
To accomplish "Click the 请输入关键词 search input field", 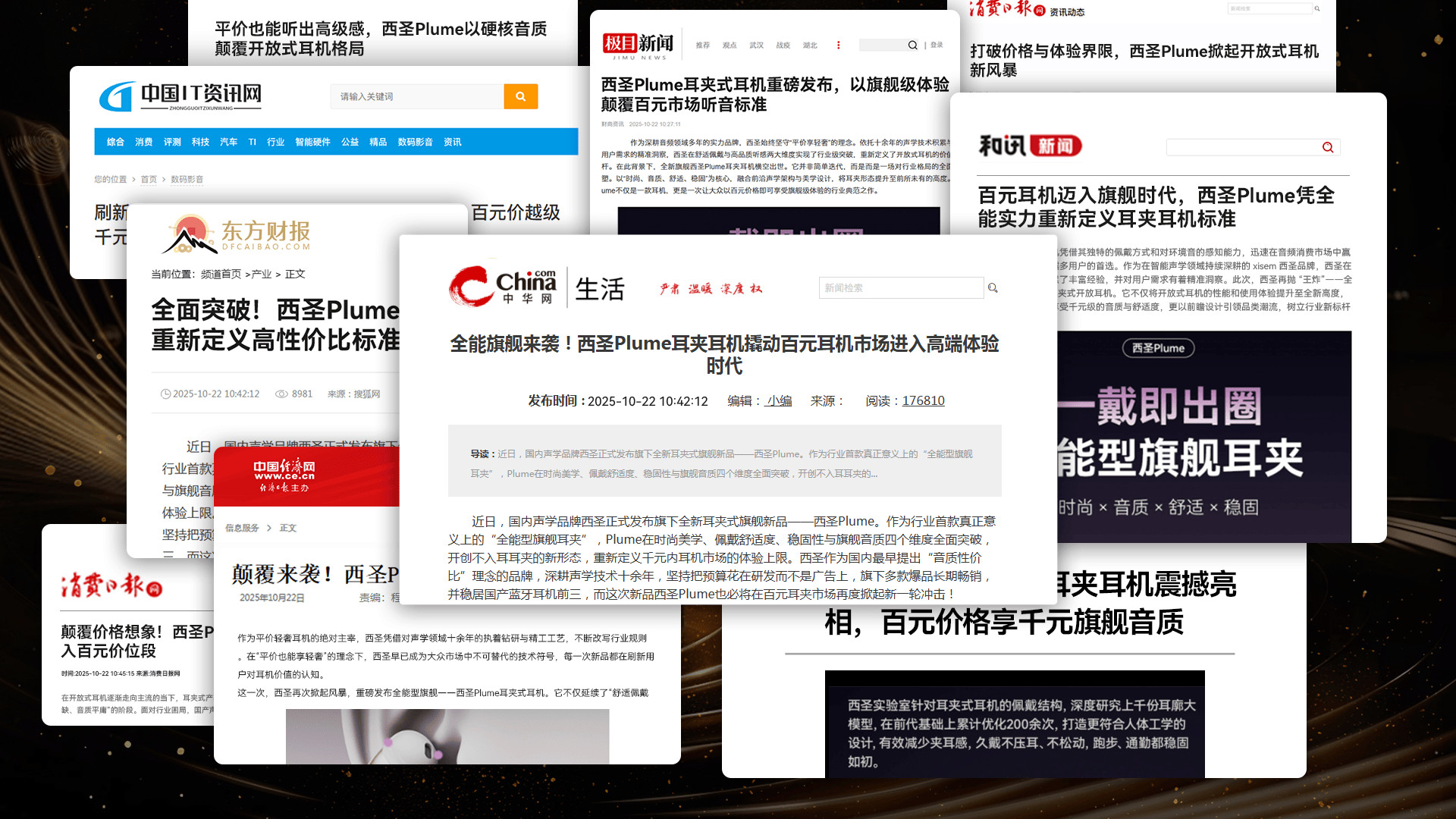I will 417,96.
